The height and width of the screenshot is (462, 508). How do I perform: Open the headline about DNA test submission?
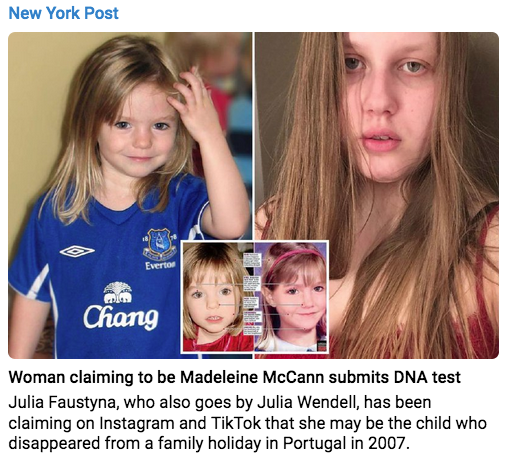click(234, 377)
